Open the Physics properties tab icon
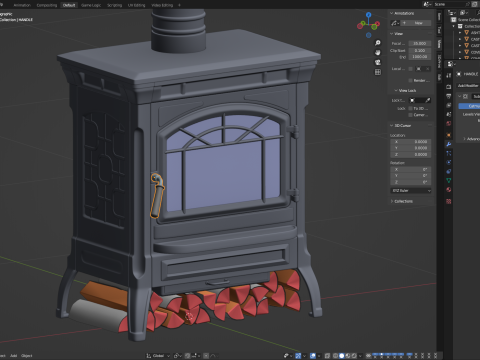 click(449, 162)
